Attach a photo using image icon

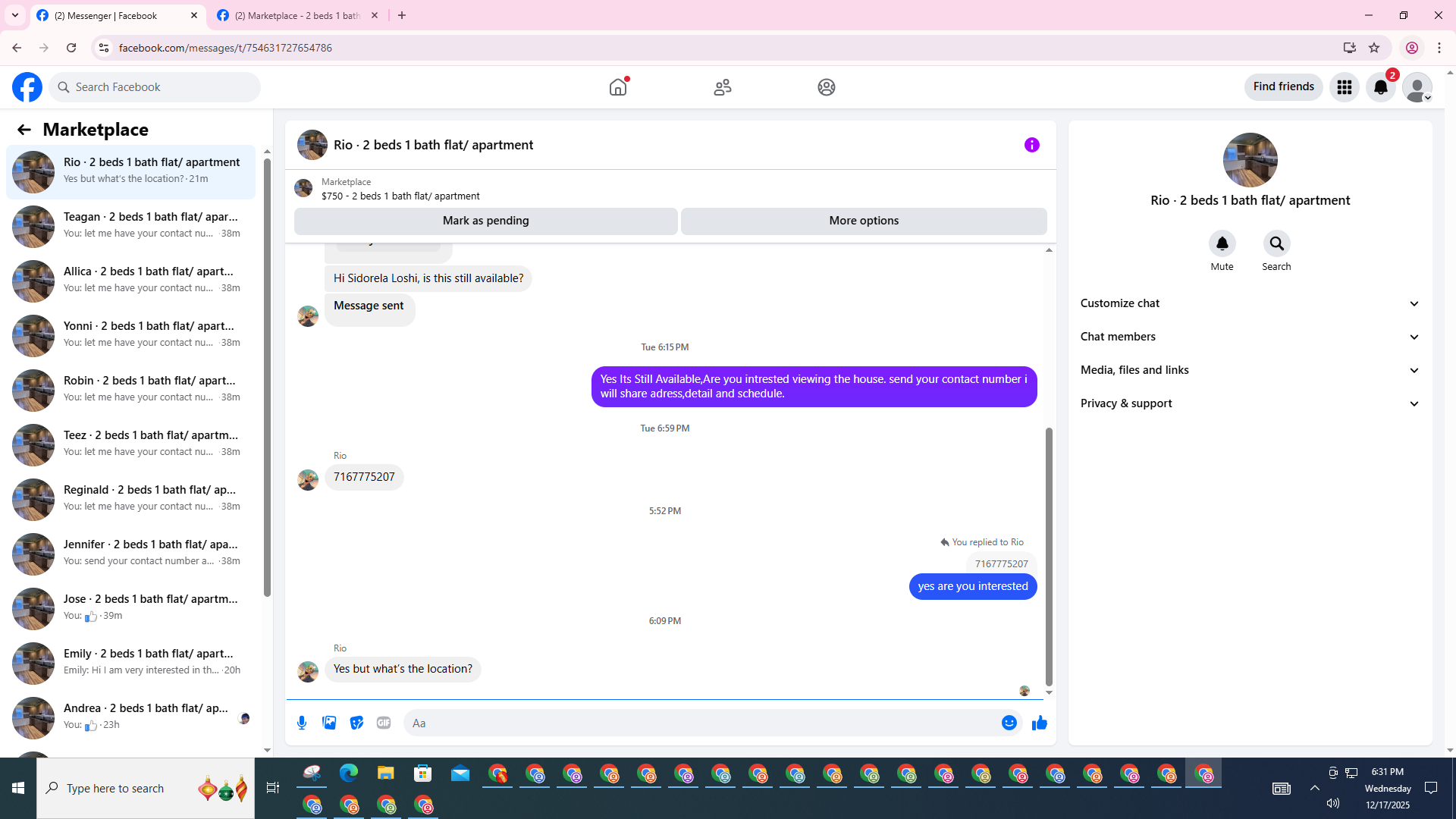pyautogui.click(x=329, y=723)
